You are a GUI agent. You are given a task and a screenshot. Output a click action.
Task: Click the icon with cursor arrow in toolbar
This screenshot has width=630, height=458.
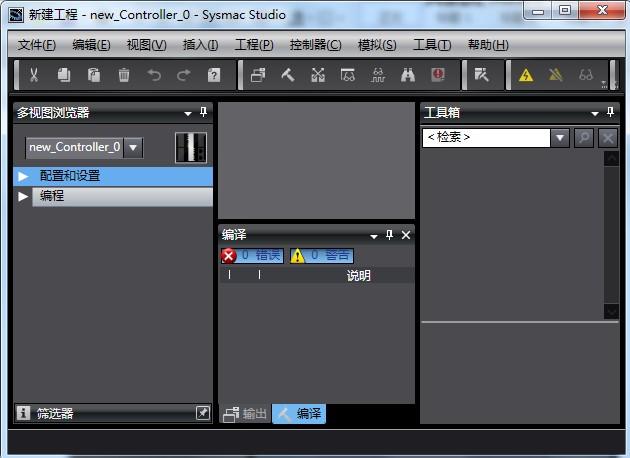coord(481,75)
